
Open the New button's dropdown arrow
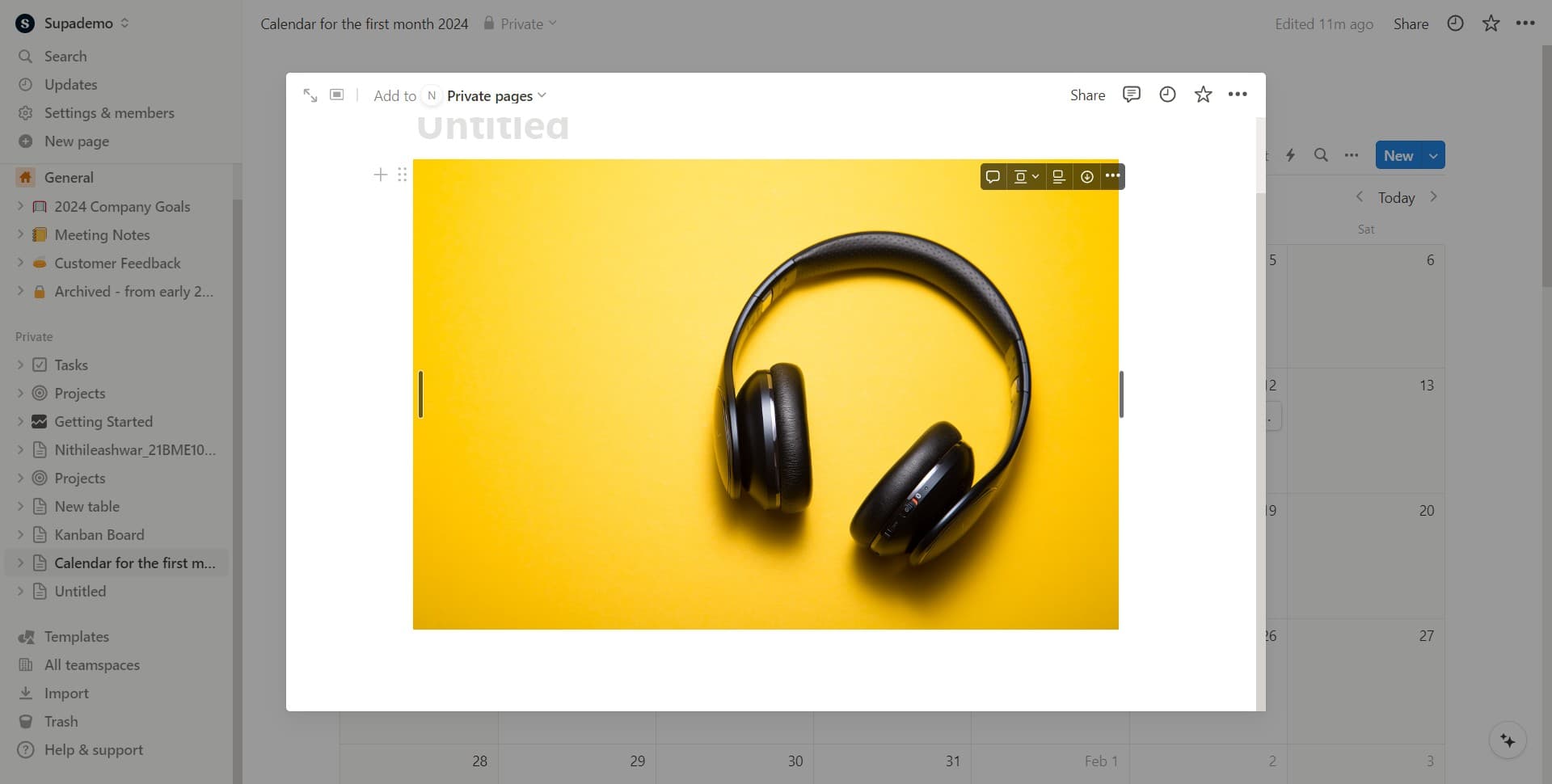click(1433, 154)
